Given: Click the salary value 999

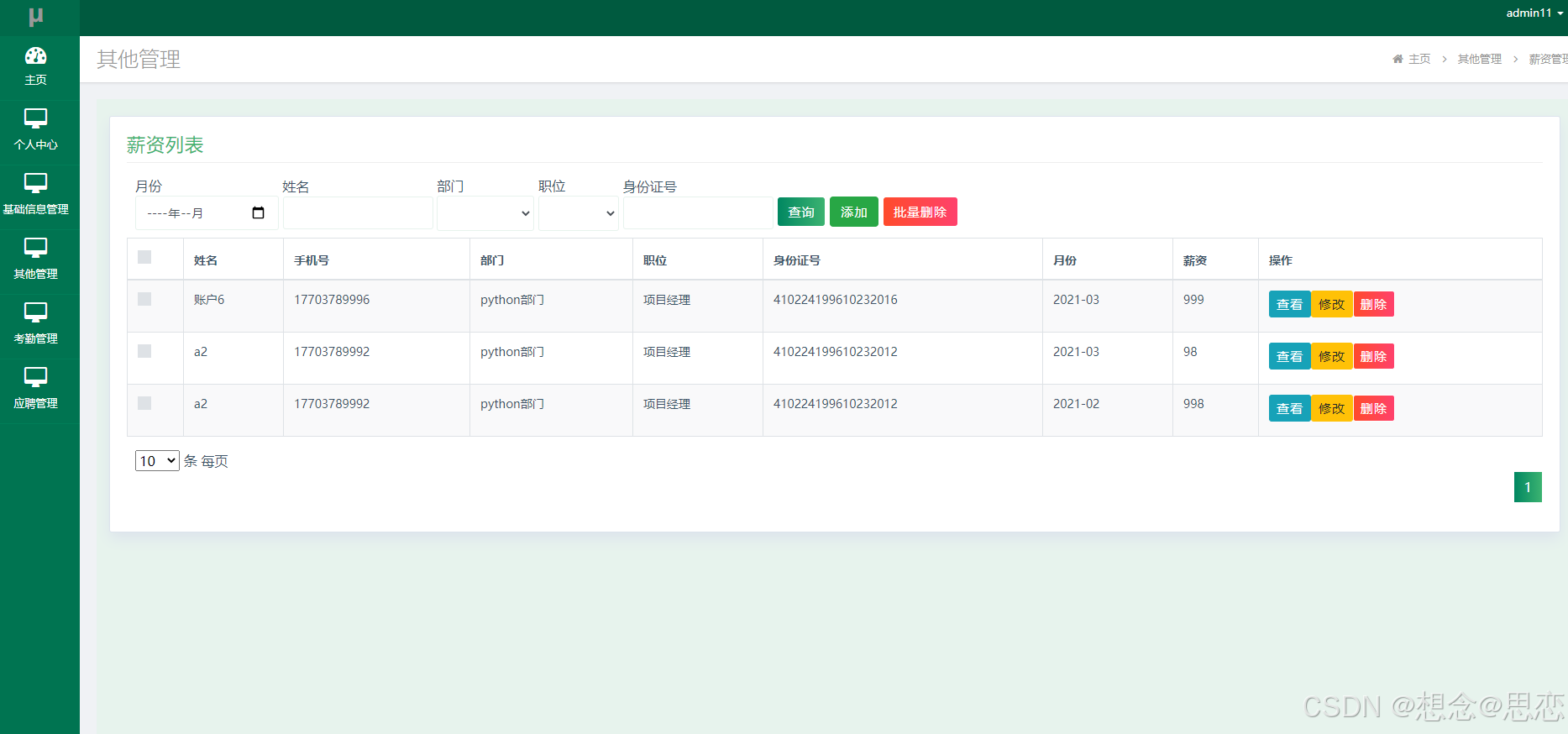Looking at the screenshot, I should click(1193, 300).
